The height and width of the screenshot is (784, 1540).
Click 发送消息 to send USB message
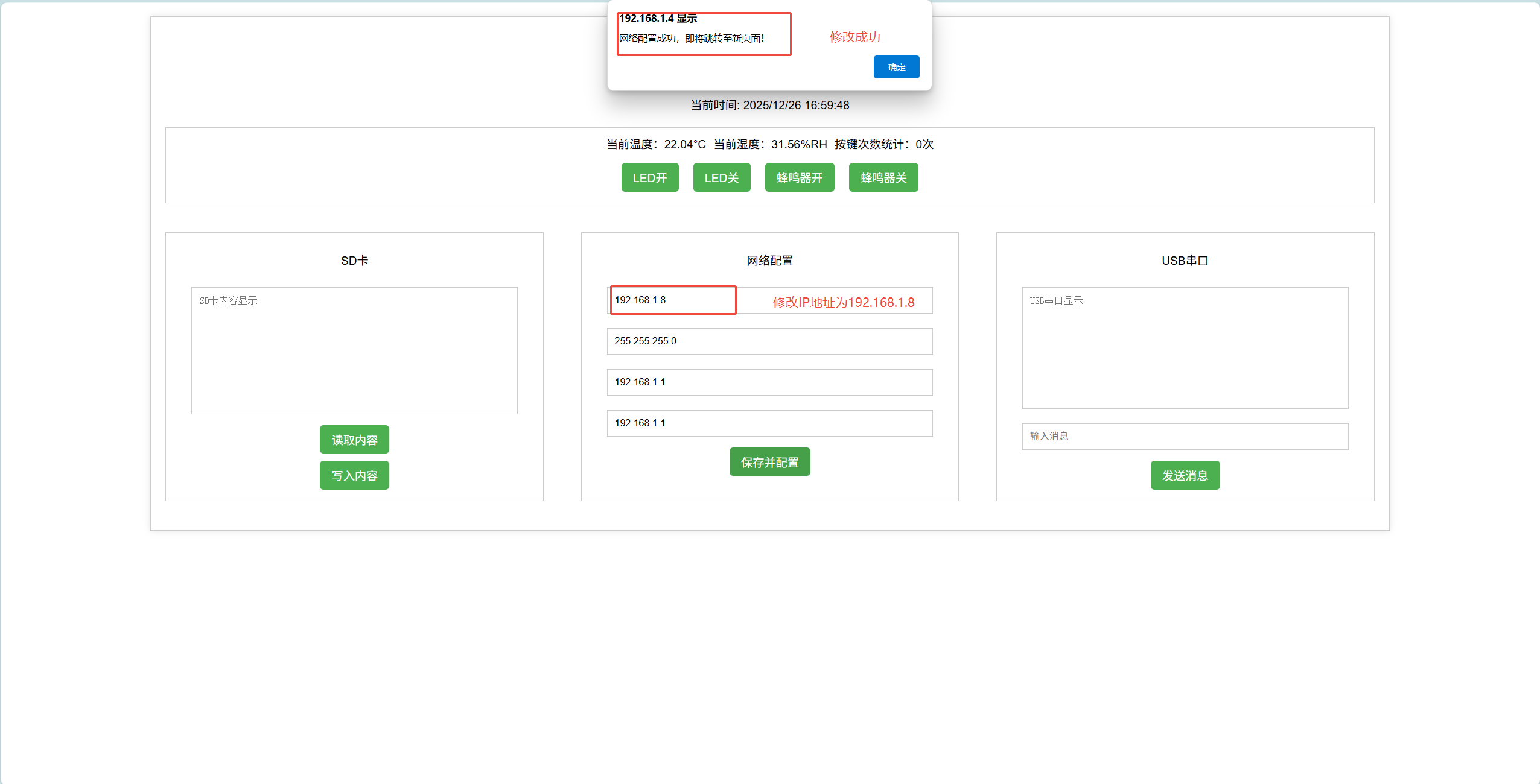tap(1185, 475)
